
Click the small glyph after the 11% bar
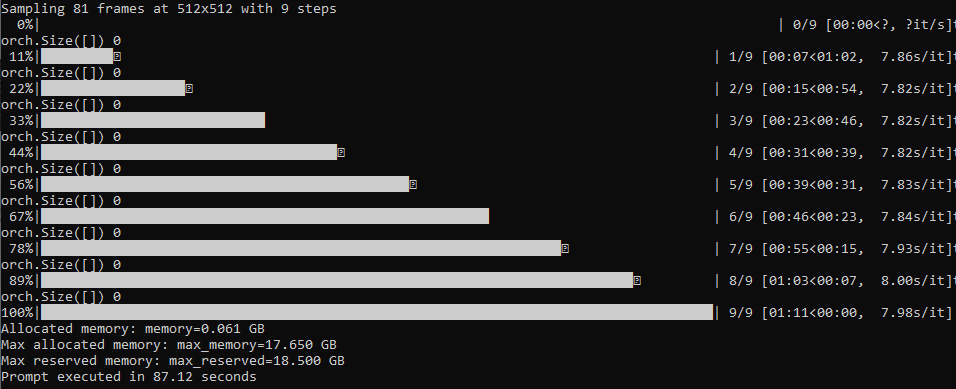[118, 56]
